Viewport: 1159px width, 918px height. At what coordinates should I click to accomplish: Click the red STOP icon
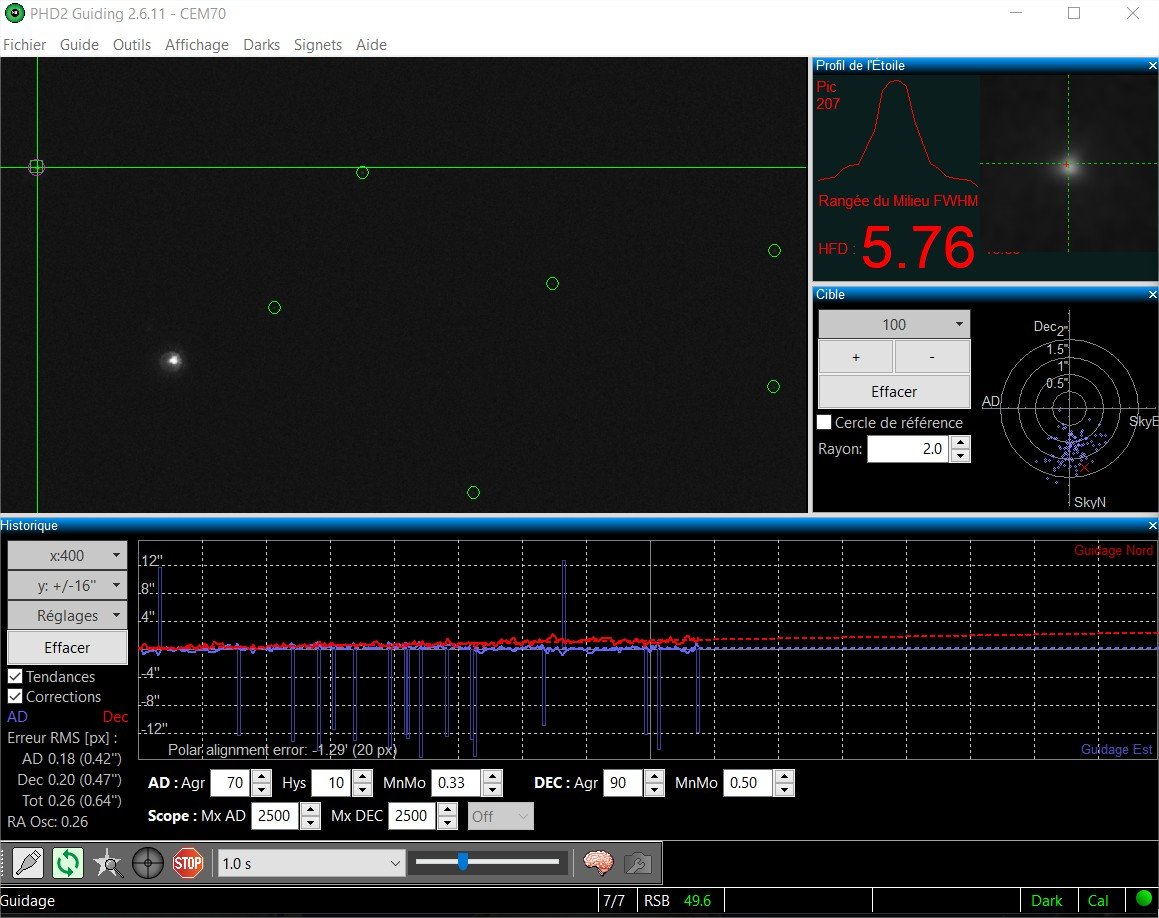(188, 863)
